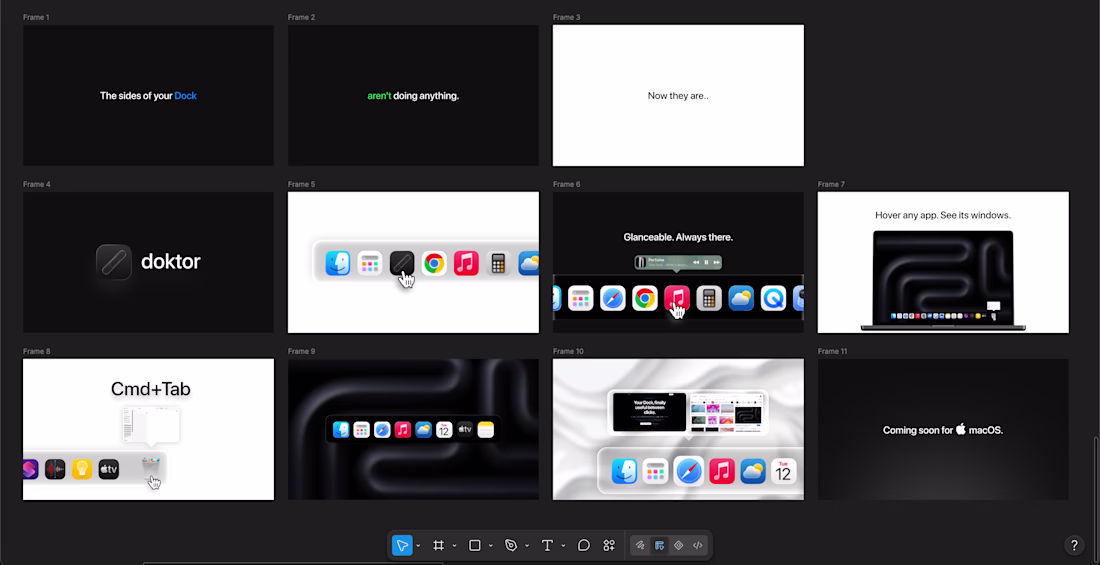This screenshot has height=565, width=1100.
Task: Click Safari icon in Frame 10 dock
Action: click(x=688, y=470)
